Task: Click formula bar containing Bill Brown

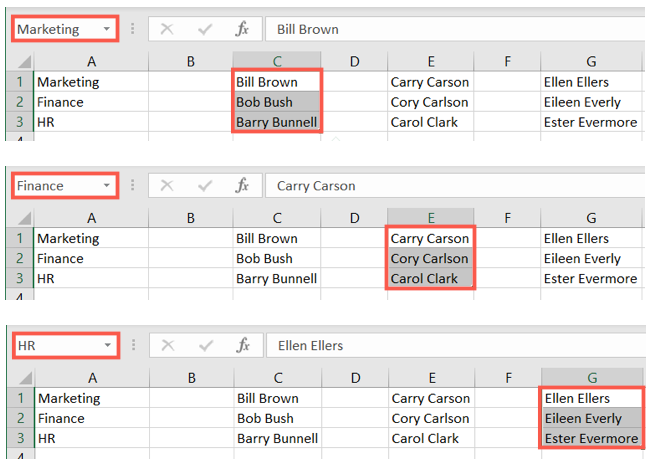Action: pyautogui.click(x=450, y=29)
